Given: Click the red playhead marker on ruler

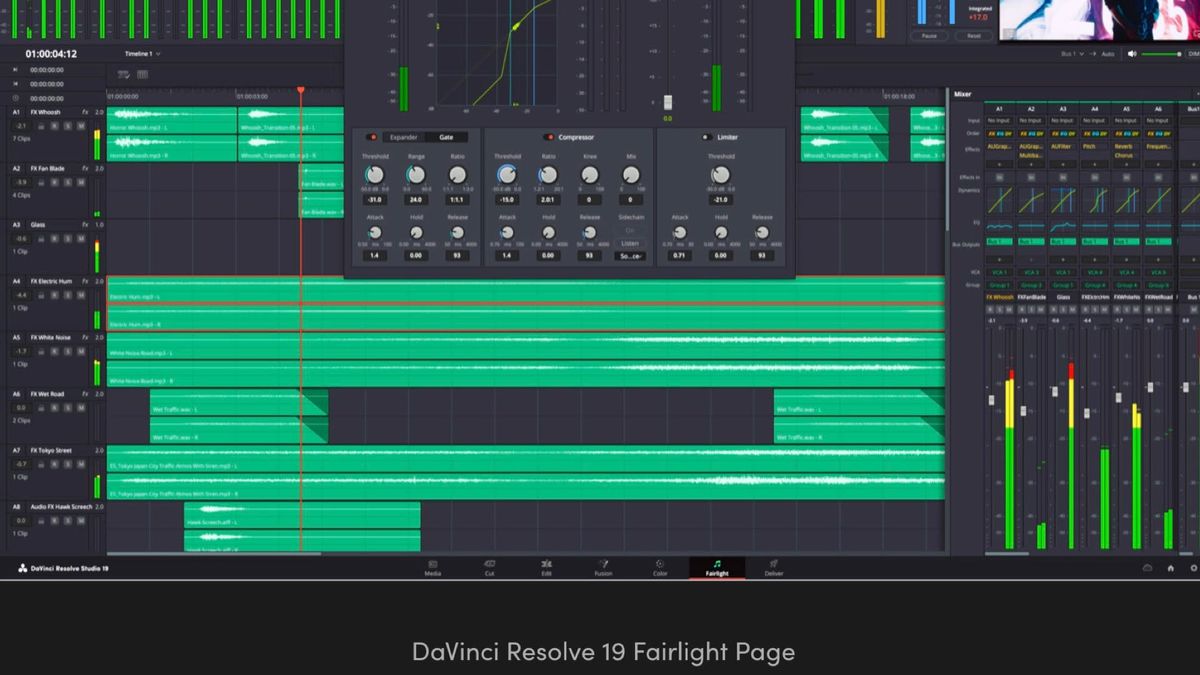Looking at the screenshot, I should pyautogui.click(x=300, y=91).
